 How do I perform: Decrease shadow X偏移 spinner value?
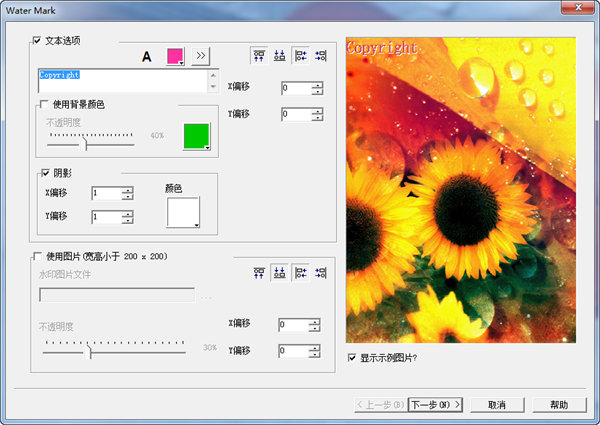click(x=127, y=197)
